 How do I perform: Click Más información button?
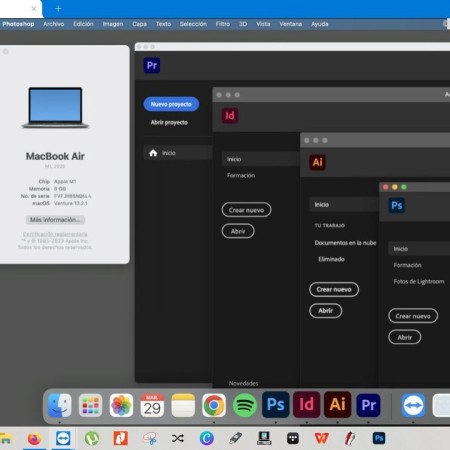click(55, 220)
